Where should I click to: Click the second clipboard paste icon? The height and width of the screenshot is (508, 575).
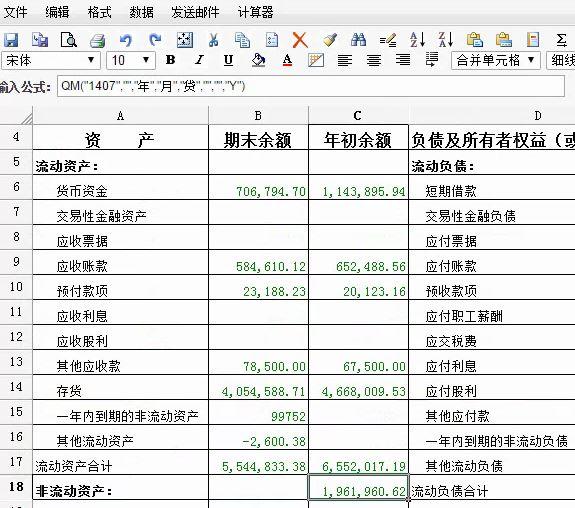(x=503, y=40)
